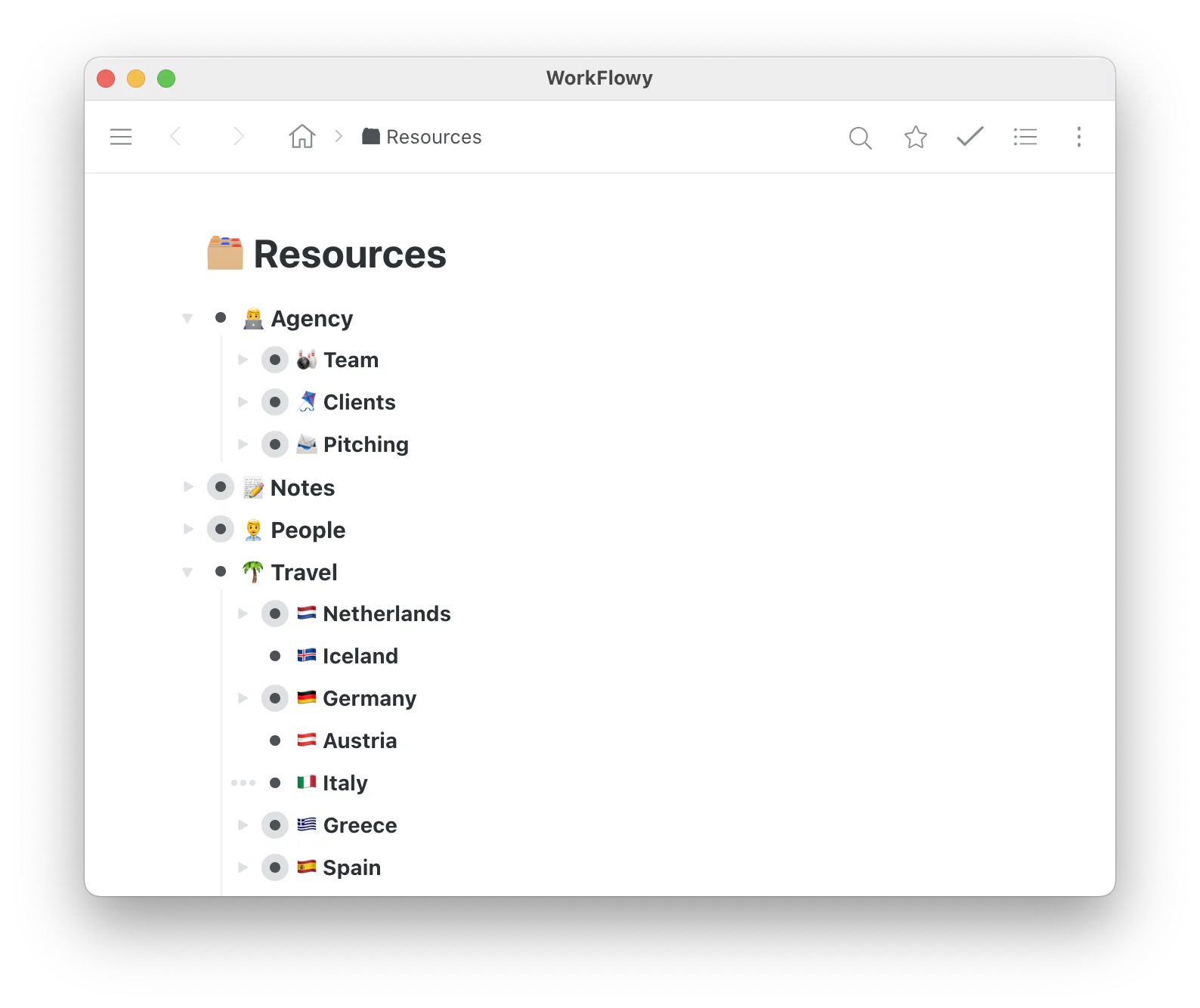This screenshot has height=1008, width=1200.
Task: Collapse the Travel list
Action: pyautogui.click(x=187, y=573)
